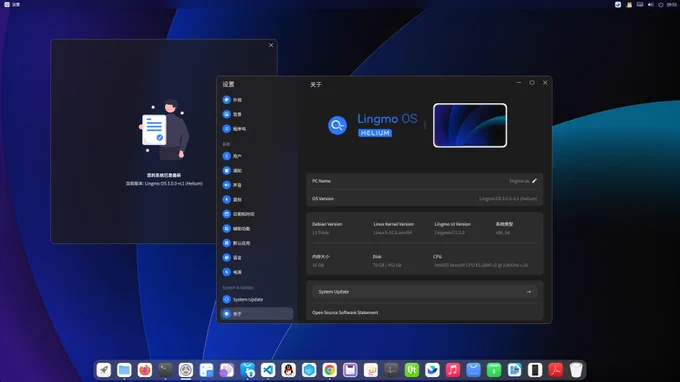Open the terminal from the dock

point(165,370)
